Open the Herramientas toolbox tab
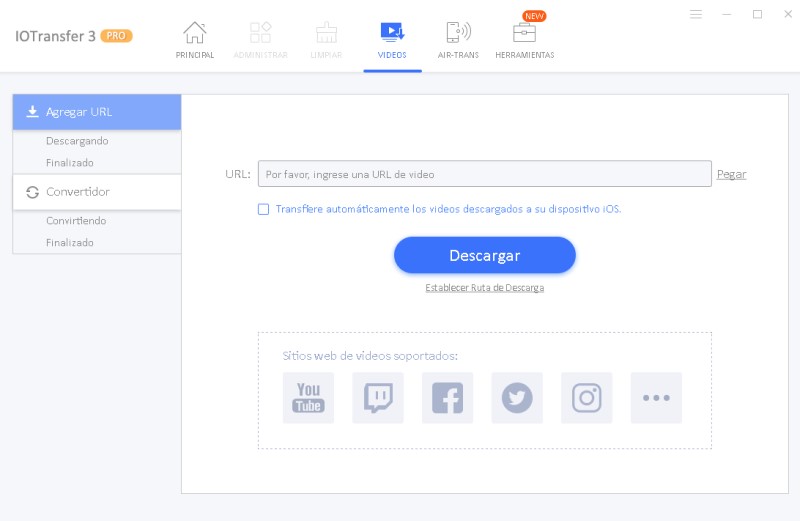This screenshot has width=800, height=521. 524,40
